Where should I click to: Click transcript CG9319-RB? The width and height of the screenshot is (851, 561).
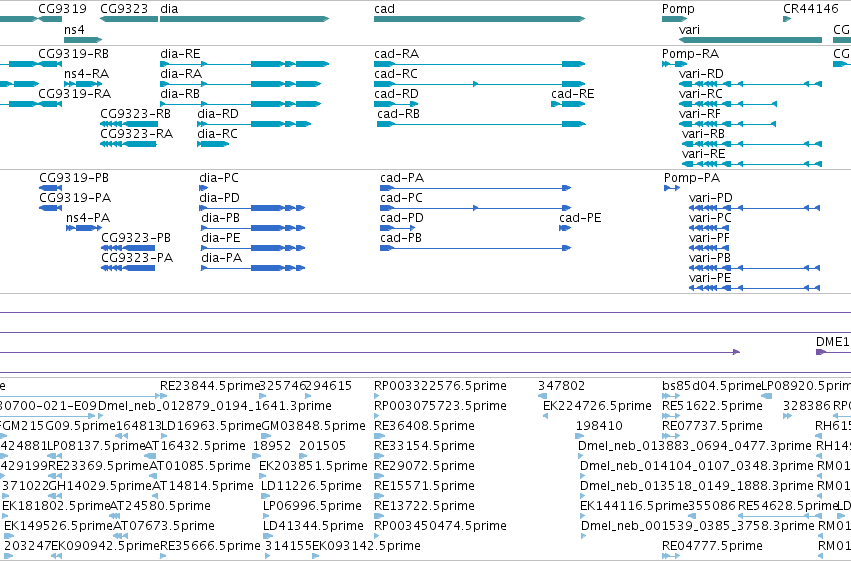click(x=73, y=54)
